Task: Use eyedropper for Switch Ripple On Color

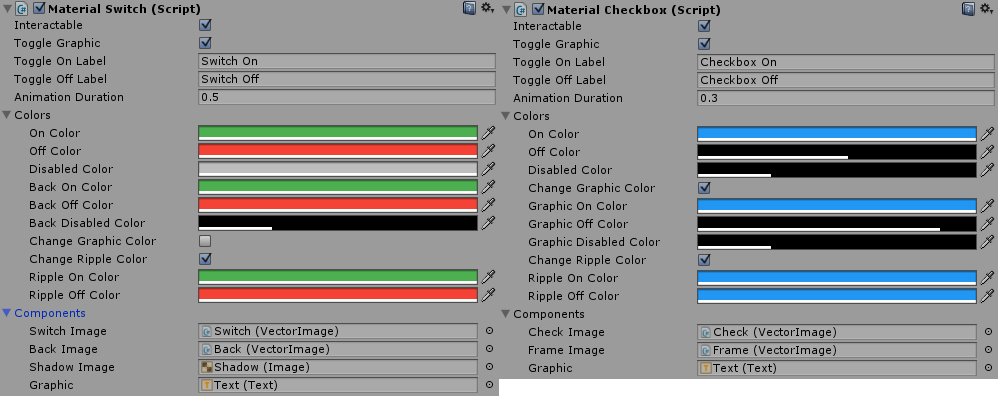Action: (488, 277)
